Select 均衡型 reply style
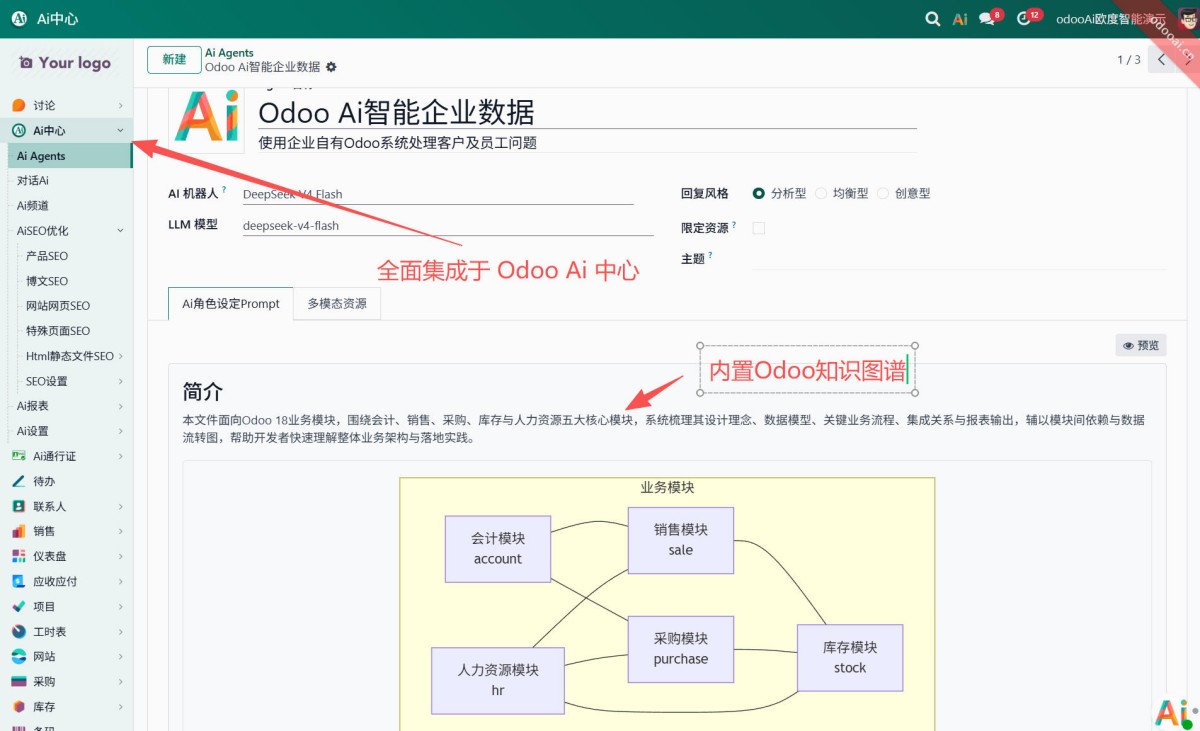 821,193
